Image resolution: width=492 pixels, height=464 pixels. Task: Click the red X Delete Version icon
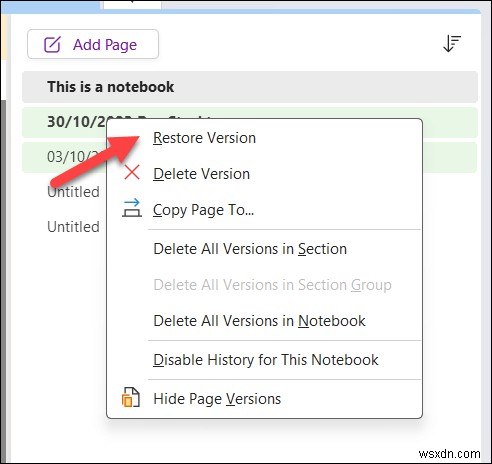point(132,173)
